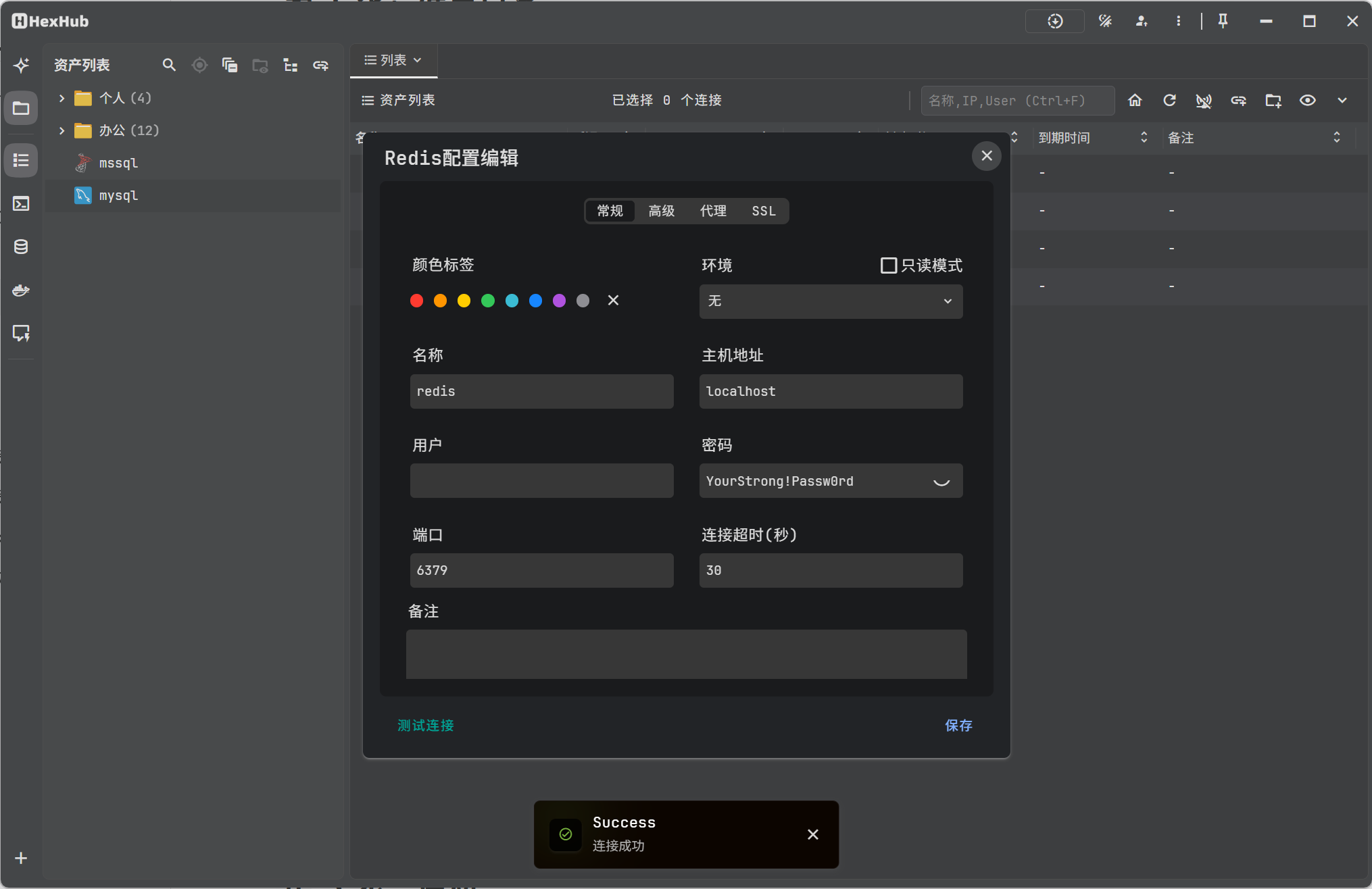Dismiss the Success notification toast

click(x=813, y=834)
